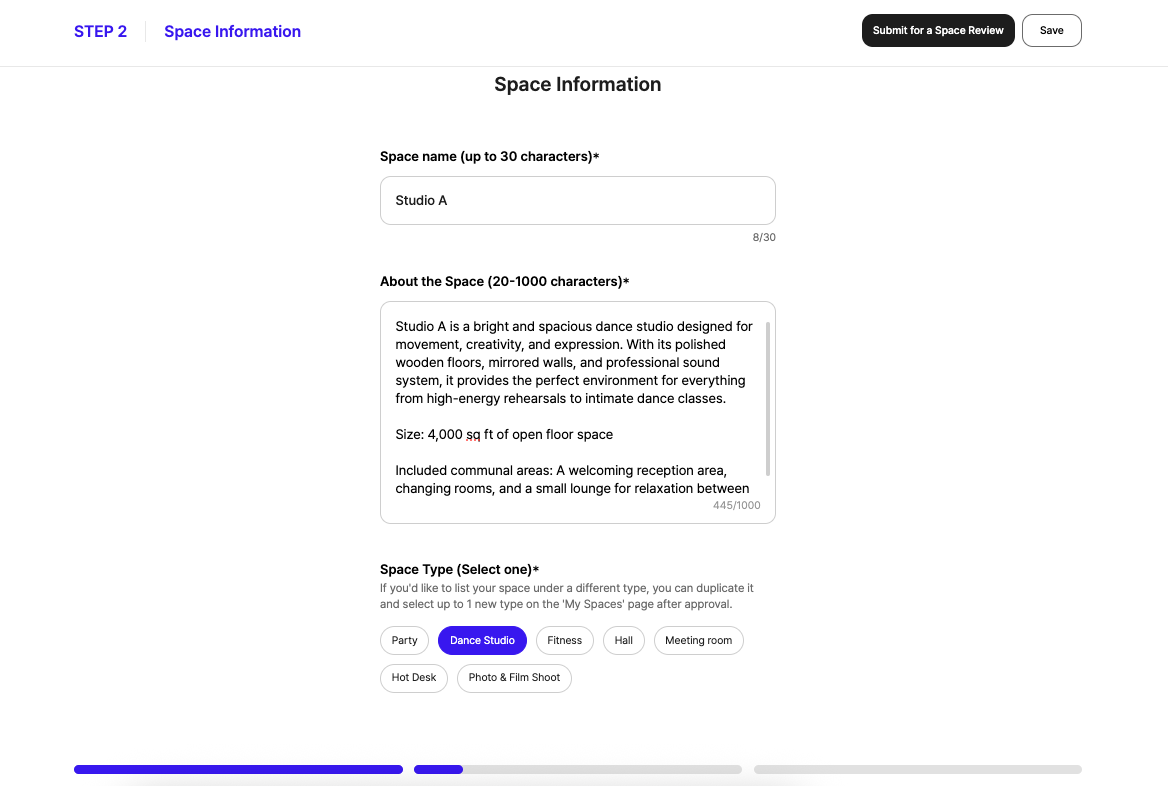Click the description textarea scrollbar

coord(767,399)
